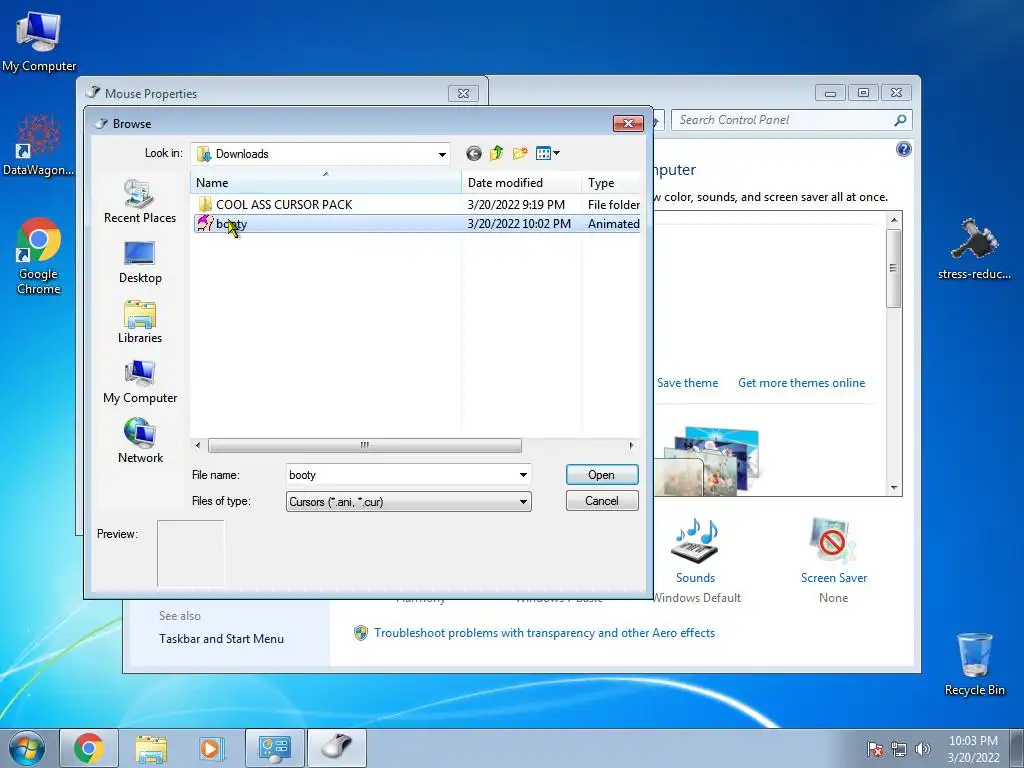This screenshot has height=768, width=1024.
Task: Expand the Look in Downloads dropdown
Action: 442,154
